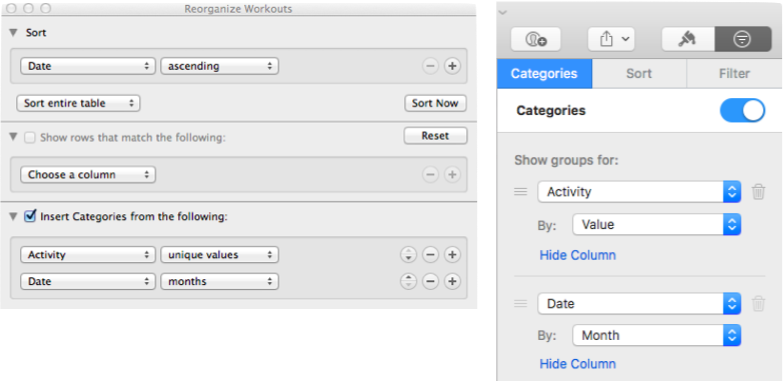Open the Share toolbar button
Image resolution: width=783 pixels, height=381 pixels.
click(x=611, y=39)
